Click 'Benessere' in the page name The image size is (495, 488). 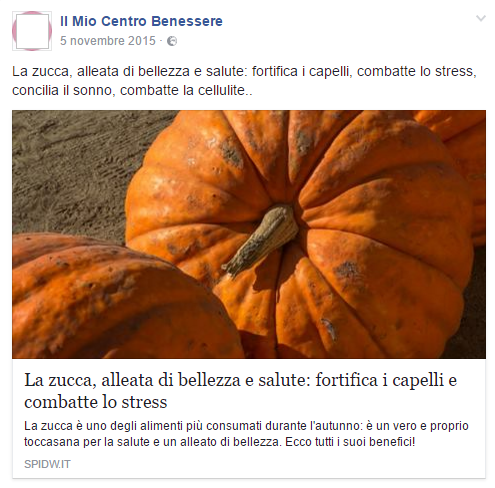[187, 21]
